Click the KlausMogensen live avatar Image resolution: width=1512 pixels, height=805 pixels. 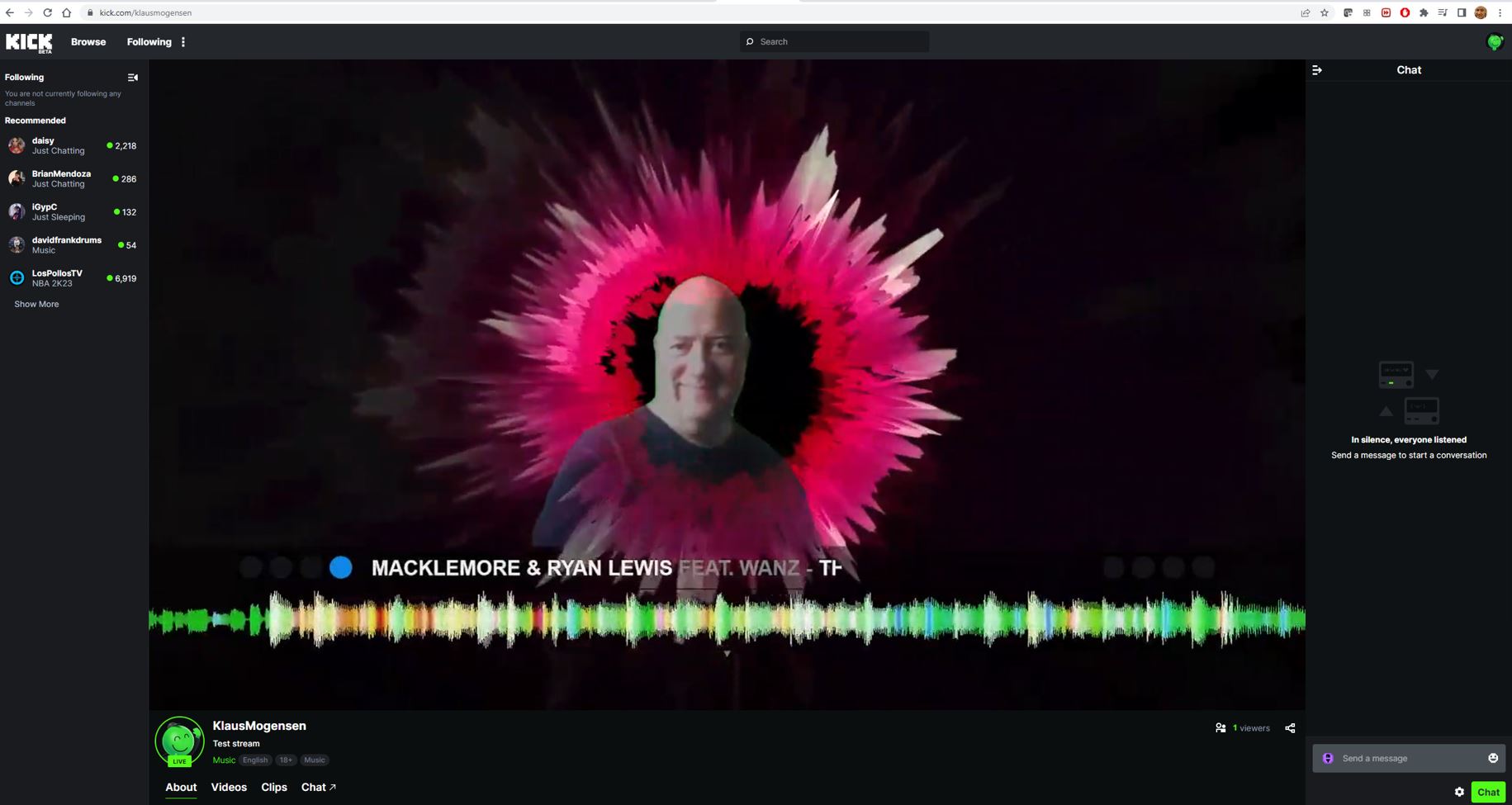pos(179,741)
